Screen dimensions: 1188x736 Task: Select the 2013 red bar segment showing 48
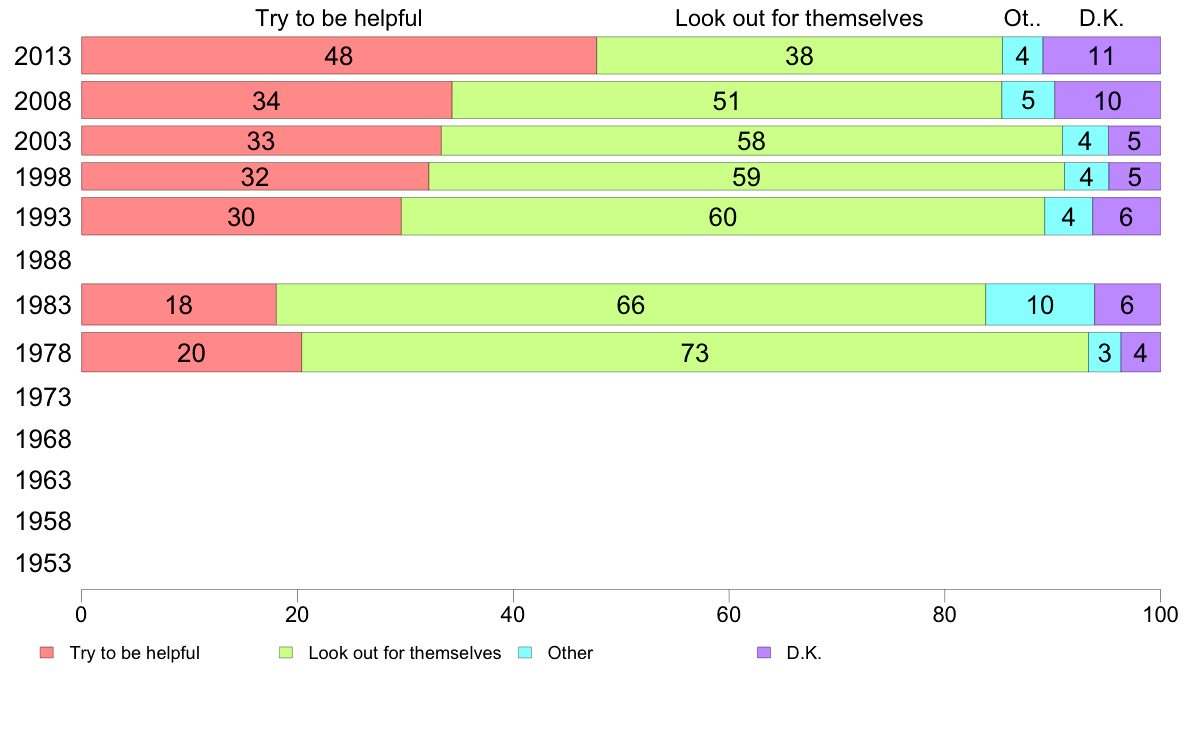coord(339,56)
